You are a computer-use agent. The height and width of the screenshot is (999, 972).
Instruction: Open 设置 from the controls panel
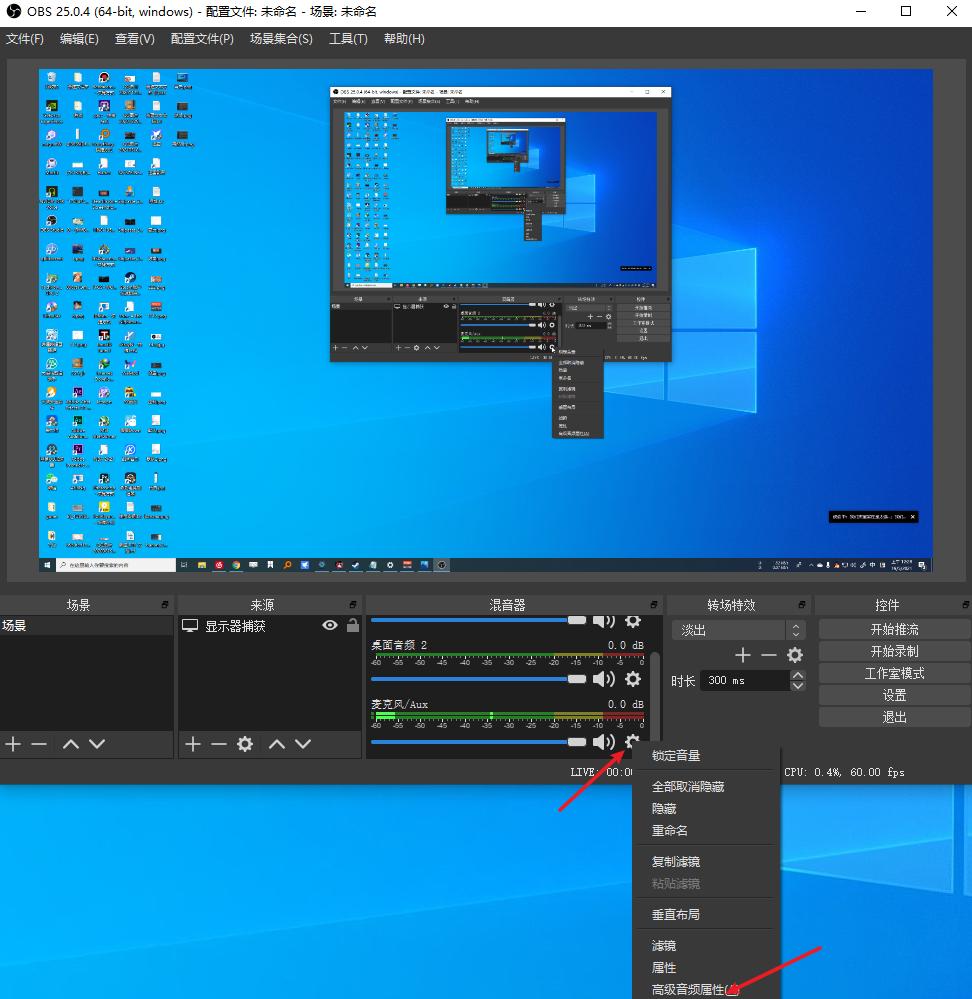click(894, 695)
